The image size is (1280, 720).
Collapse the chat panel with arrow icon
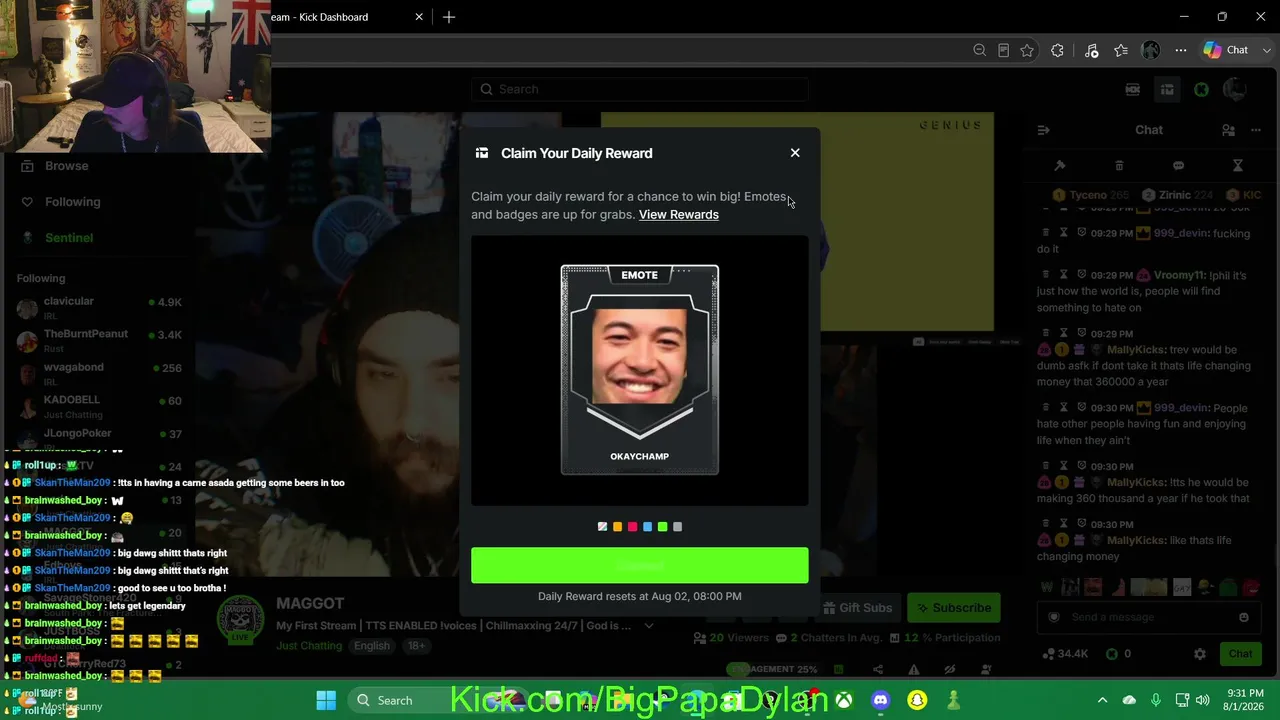click(x=1043, y=130)
